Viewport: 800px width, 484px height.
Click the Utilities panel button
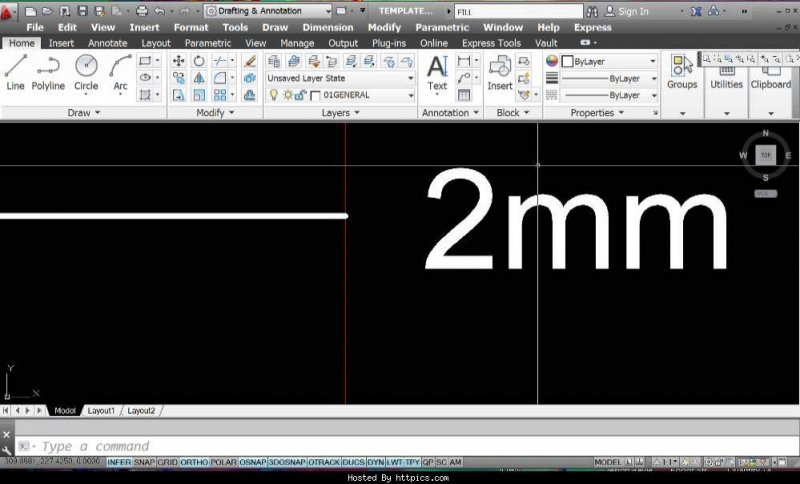click(x=727, y=78)
